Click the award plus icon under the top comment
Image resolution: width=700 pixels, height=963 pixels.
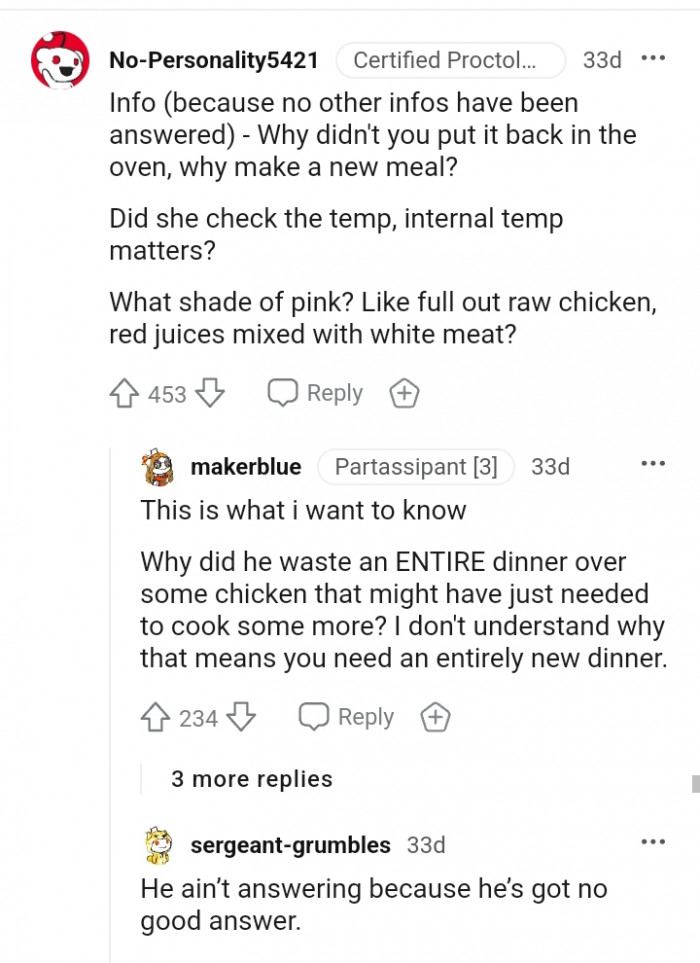(x=404, y=393)
